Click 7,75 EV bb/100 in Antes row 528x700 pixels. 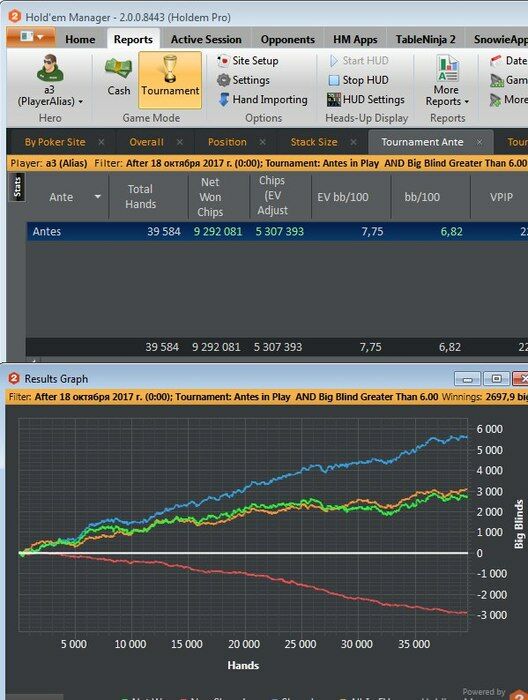(372, 231)
